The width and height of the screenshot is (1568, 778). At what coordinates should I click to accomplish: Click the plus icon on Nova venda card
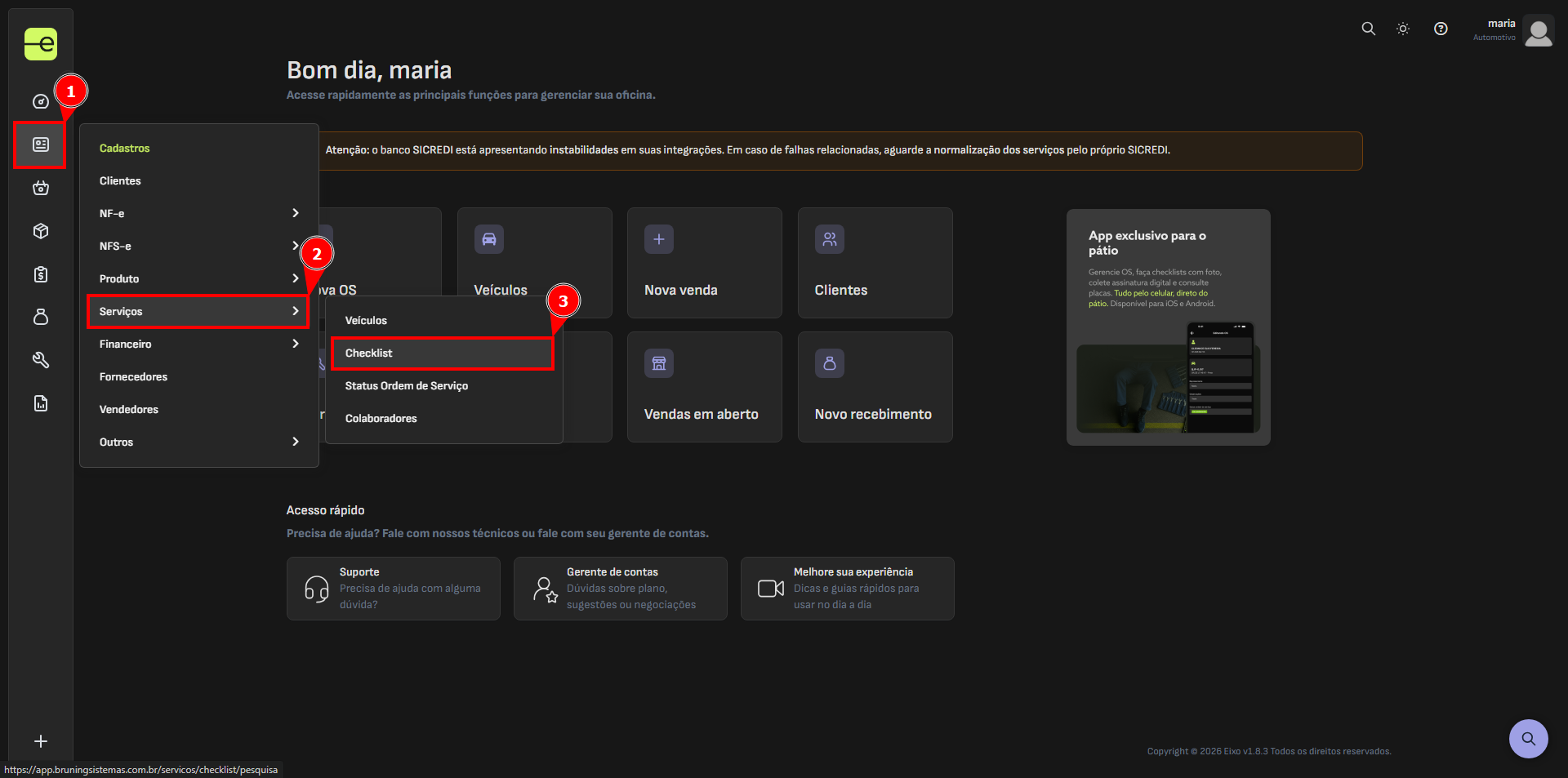coord(659,239)
